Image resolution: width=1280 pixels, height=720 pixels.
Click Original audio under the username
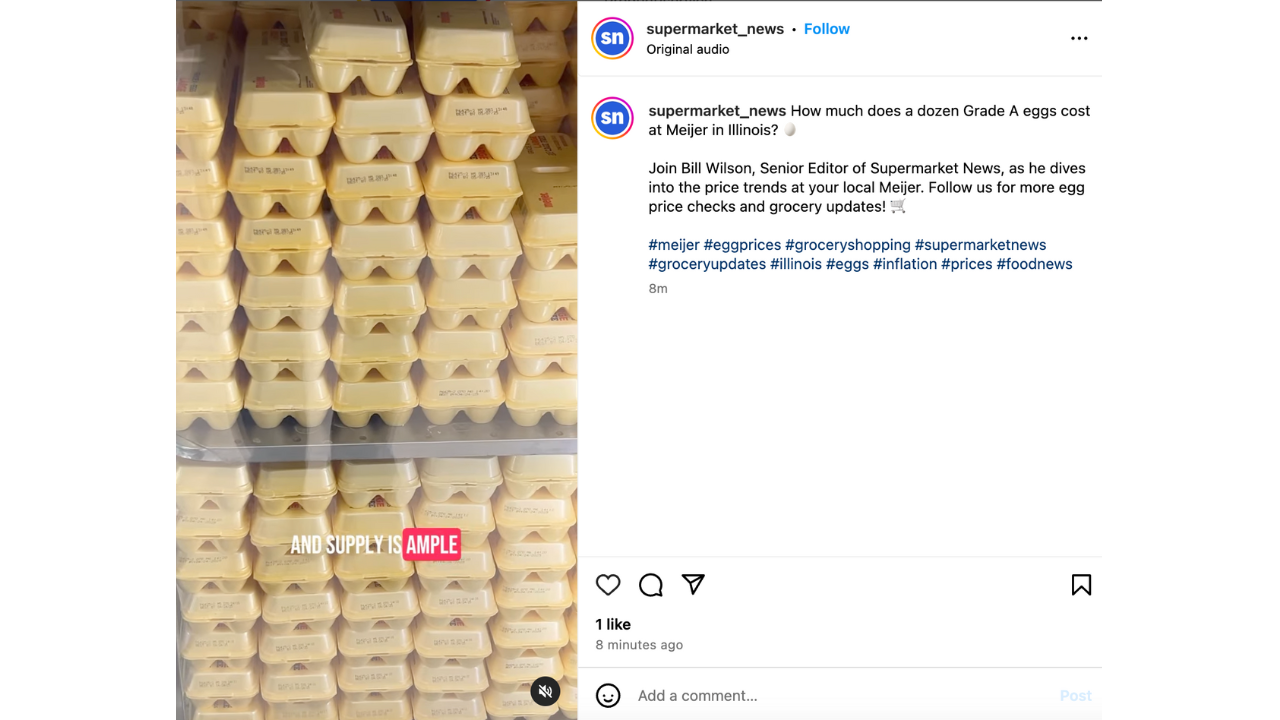687,49
